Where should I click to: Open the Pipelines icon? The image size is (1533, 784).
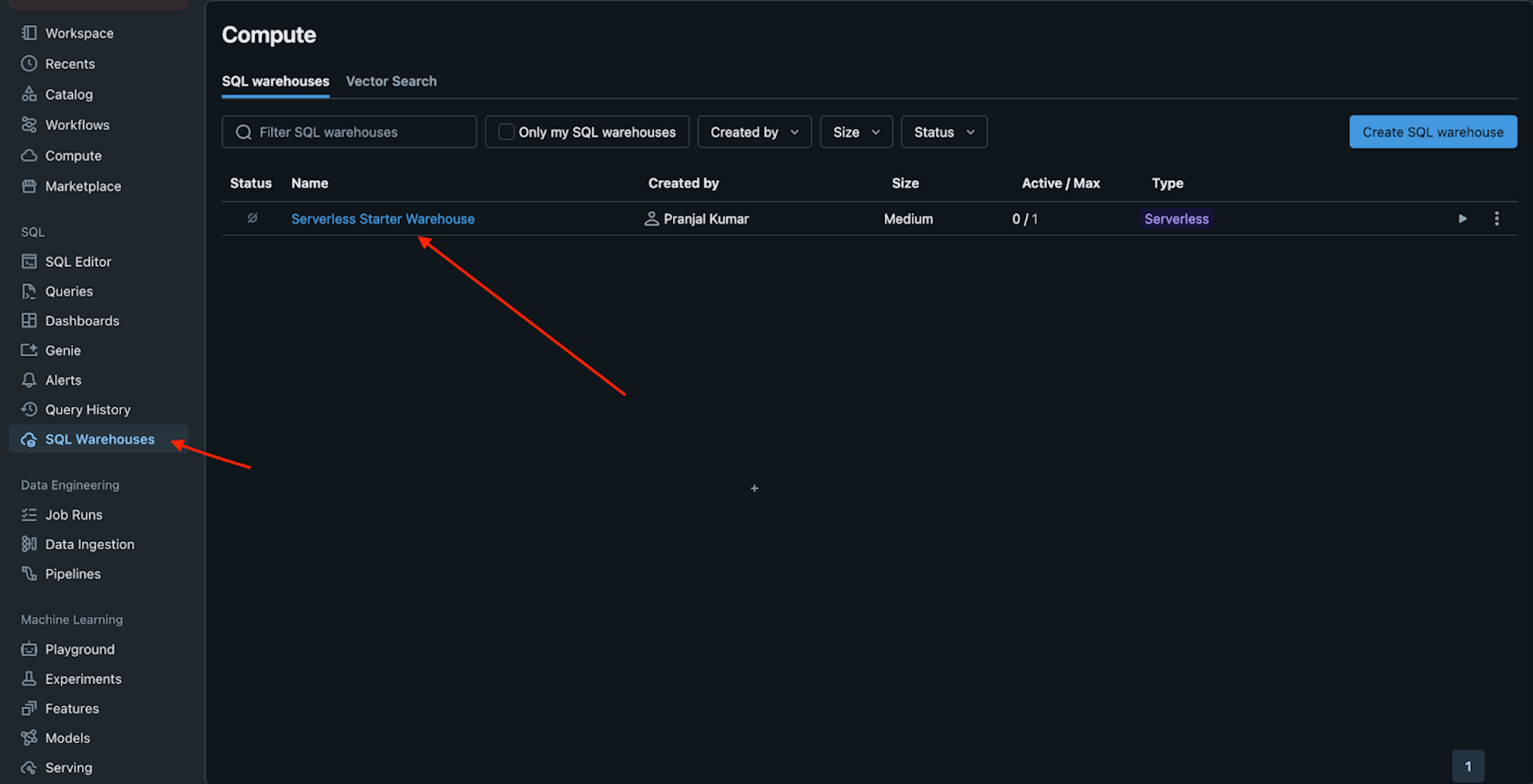coord(29,573)
